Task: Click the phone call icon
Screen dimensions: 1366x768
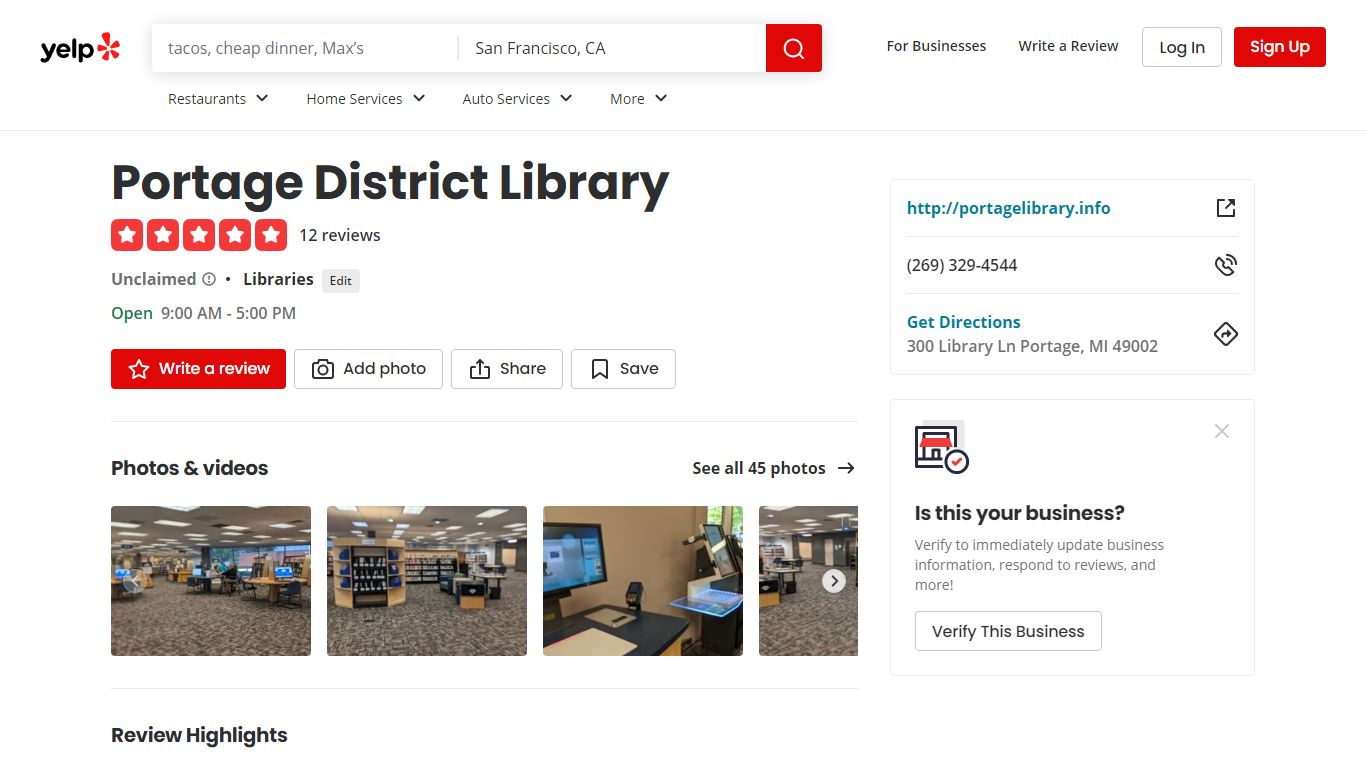Action: pyautogui.click(x=1226, y=265)
